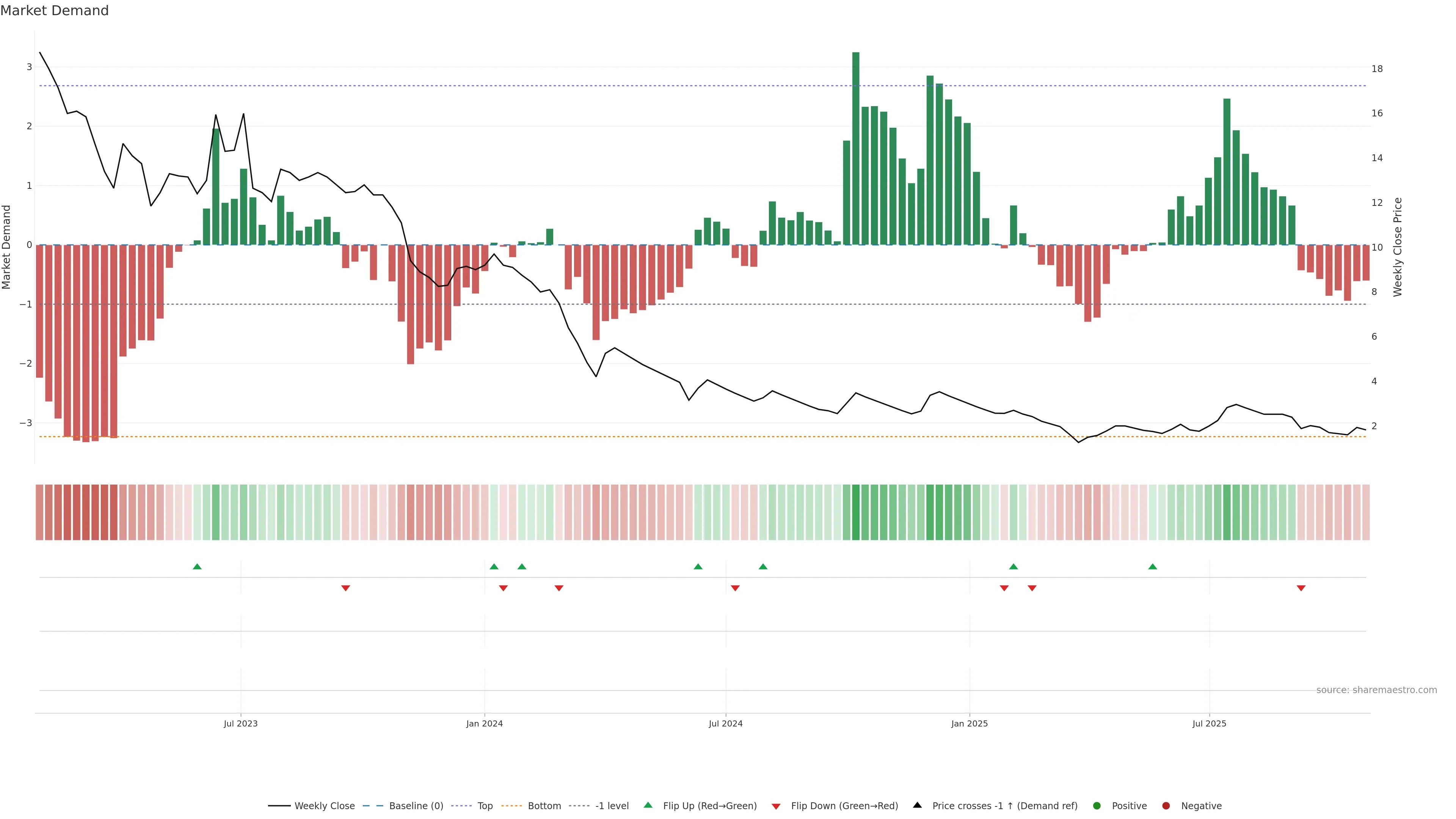Click the red Negative legend dot
The height and width of the screenshot is (819, 1456).
pyautogui.click(x=1166, y=805)
